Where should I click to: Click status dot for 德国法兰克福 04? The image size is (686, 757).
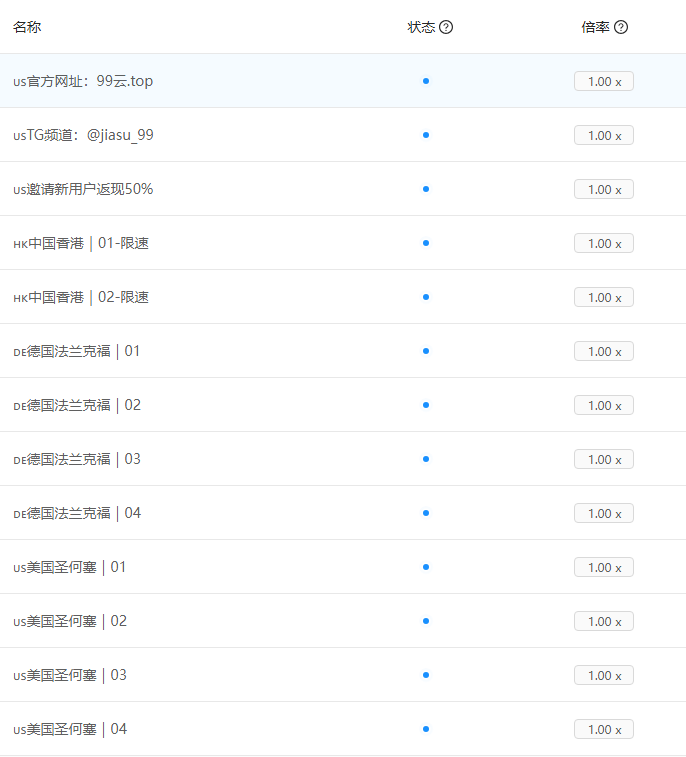click(x=426, y=513)
